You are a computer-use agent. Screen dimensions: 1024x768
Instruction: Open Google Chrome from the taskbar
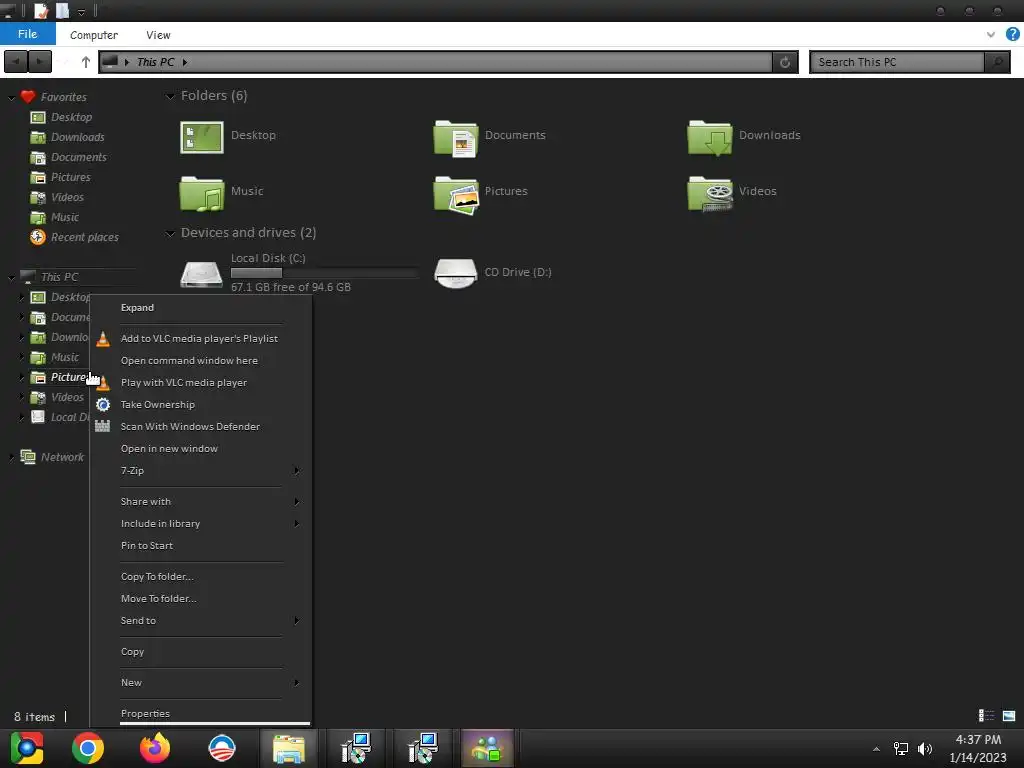88,748
